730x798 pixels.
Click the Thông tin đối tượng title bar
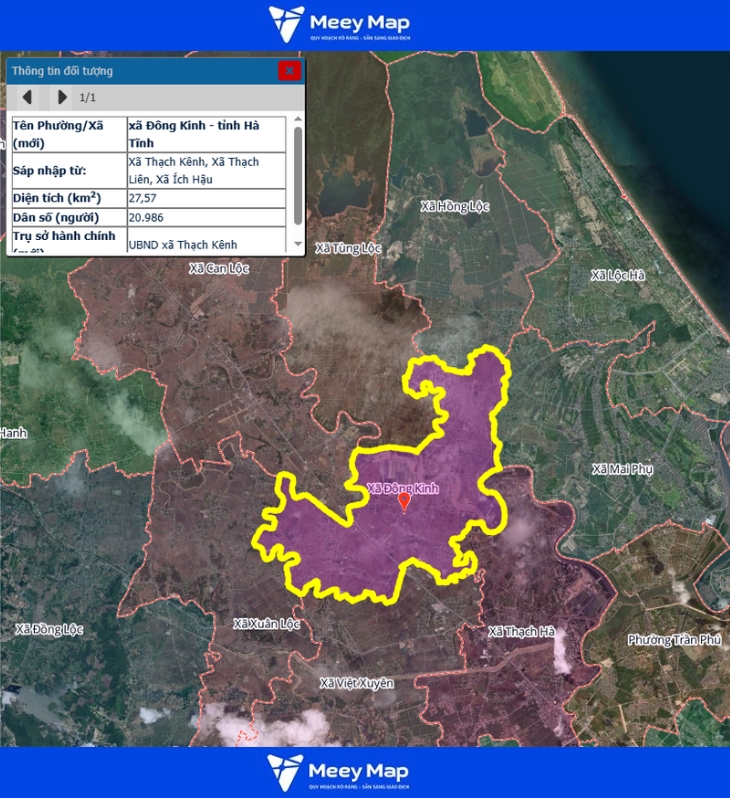coord(140,71)
